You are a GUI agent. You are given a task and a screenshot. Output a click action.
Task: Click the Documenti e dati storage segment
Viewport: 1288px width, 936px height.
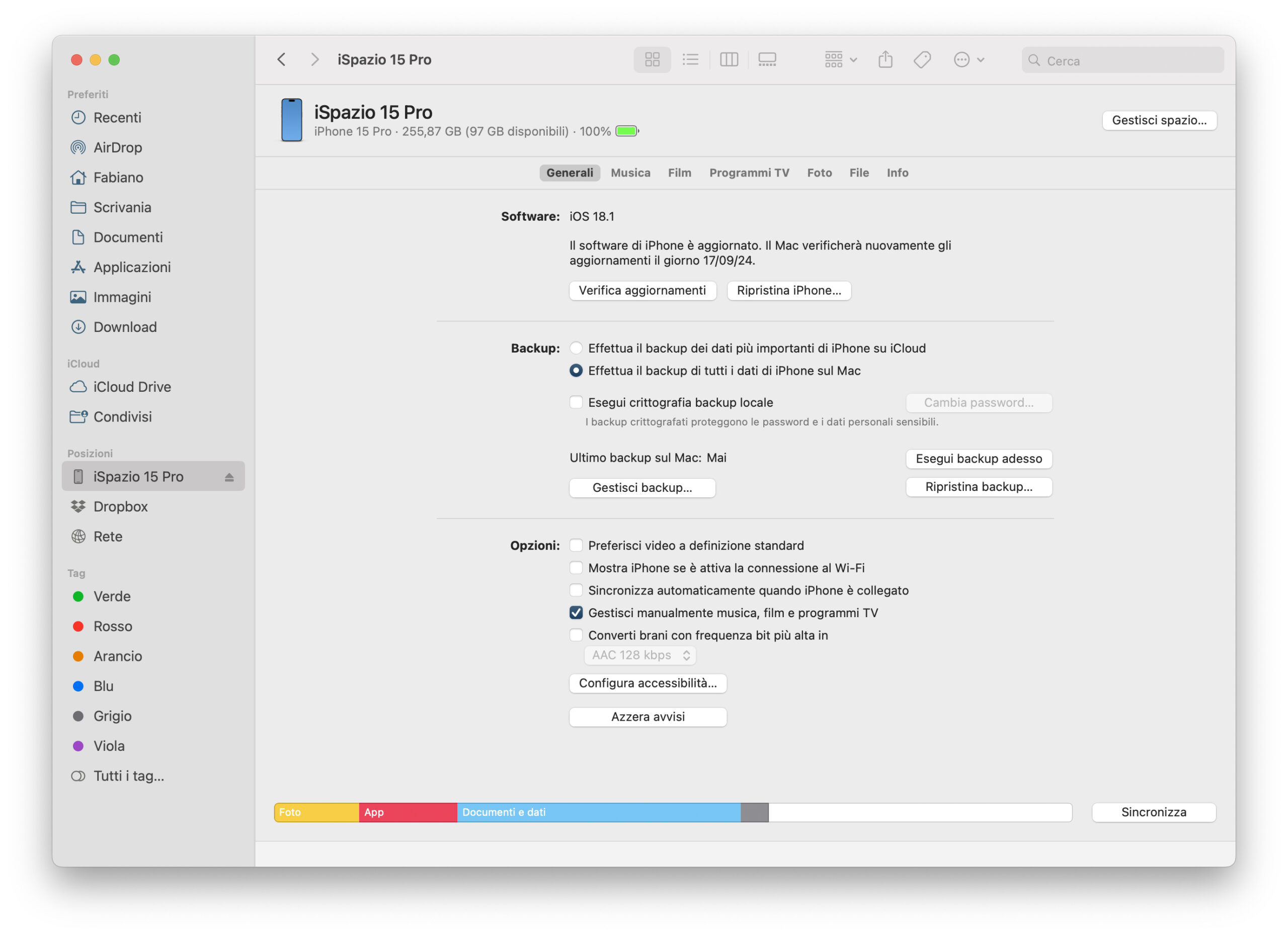[598, 812]
